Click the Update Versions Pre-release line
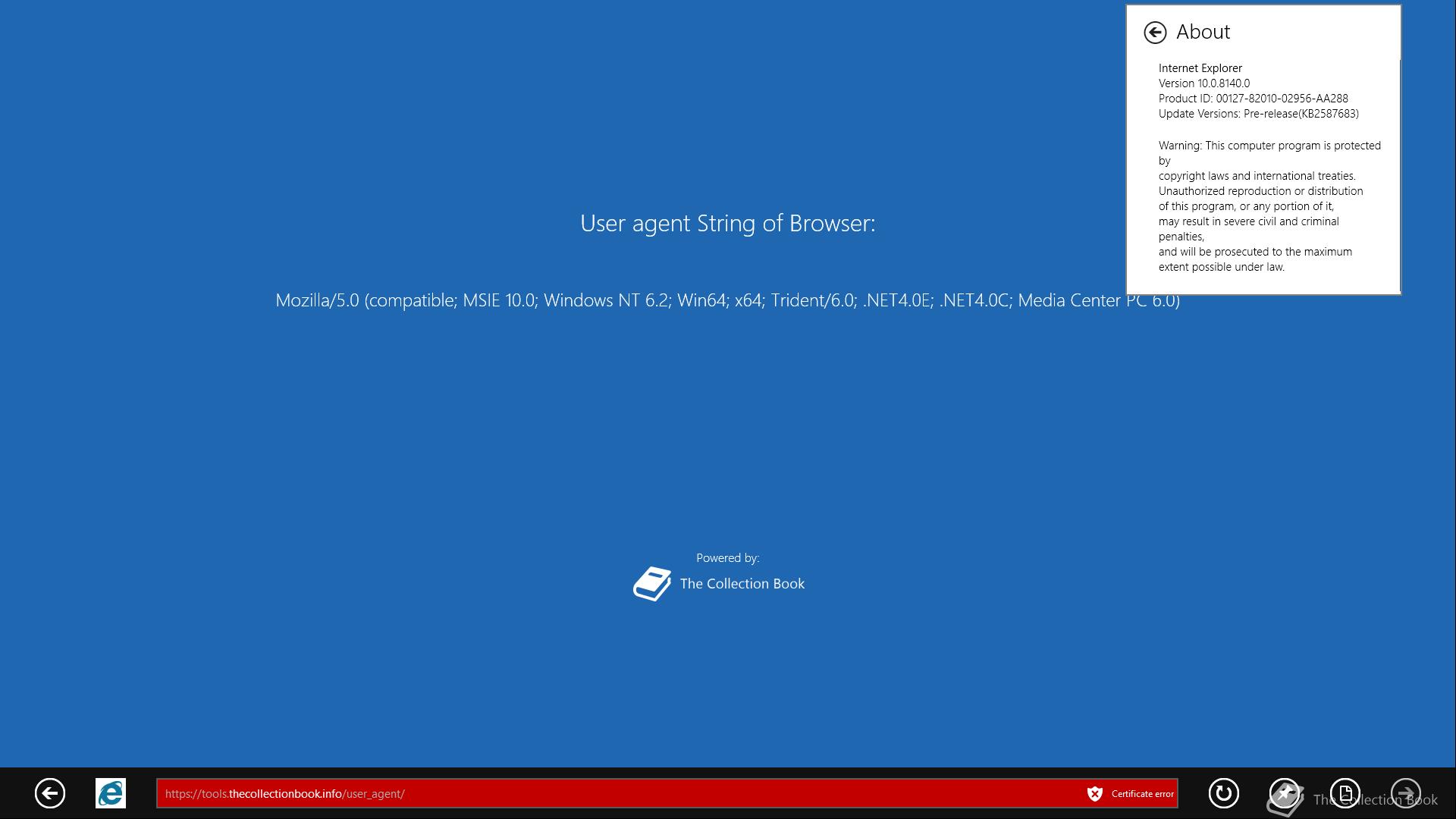This screenshot has width=1456, height=819. click(1258, 114)
